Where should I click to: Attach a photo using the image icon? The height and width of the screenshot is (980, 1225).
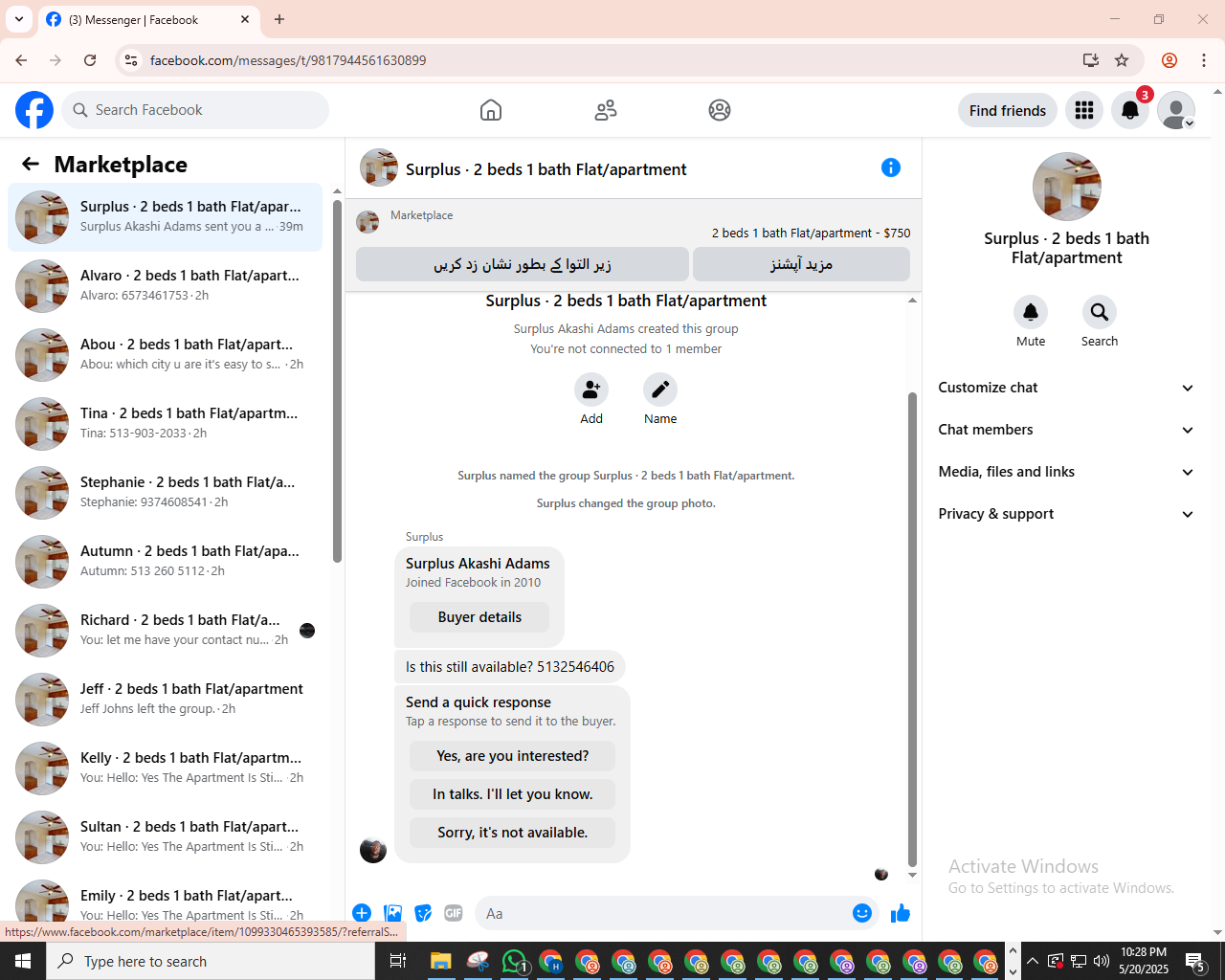pos(392,913)
